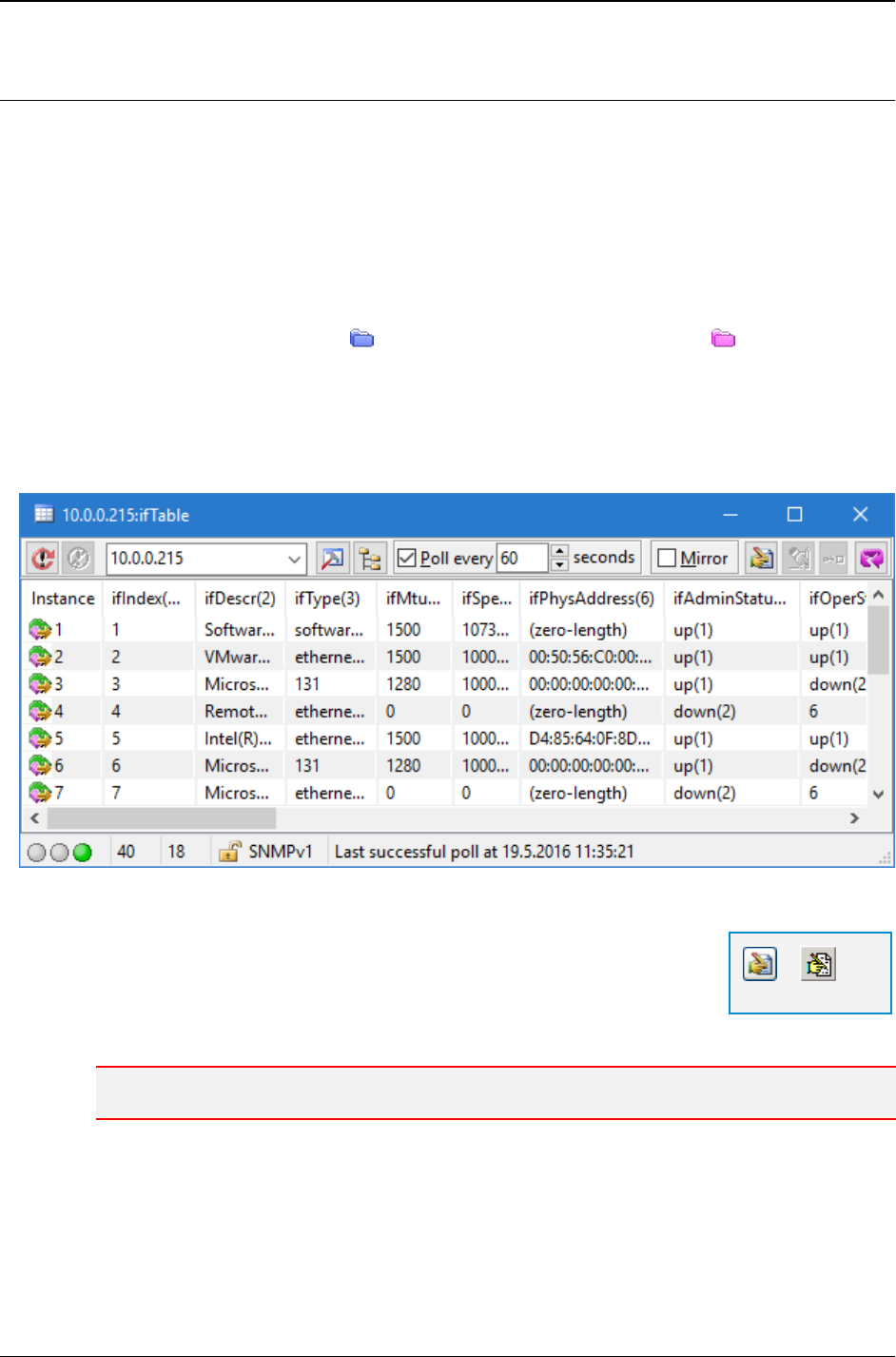This screenshot has width=896, height=1357.
Task: Click the grey stop polling icon
Action: pyautogui.click(x=79, y=558)
